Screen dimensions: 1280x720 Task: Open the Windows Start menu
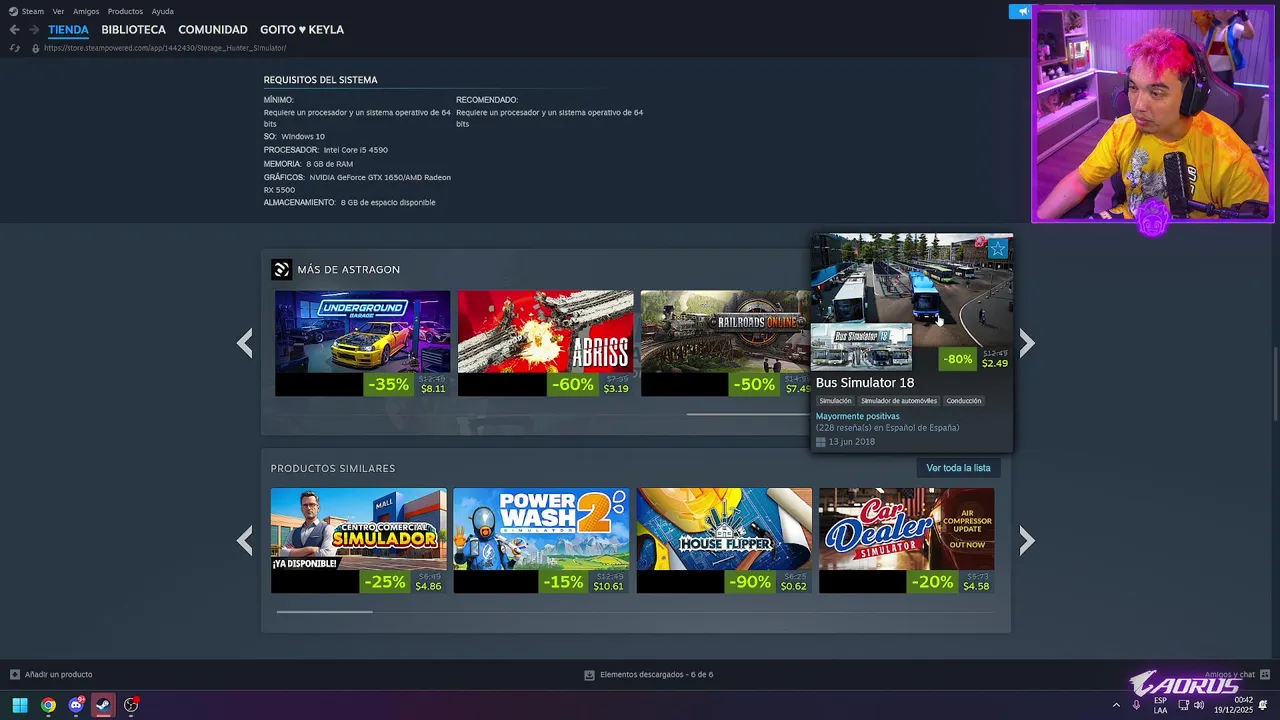[19, 705]
